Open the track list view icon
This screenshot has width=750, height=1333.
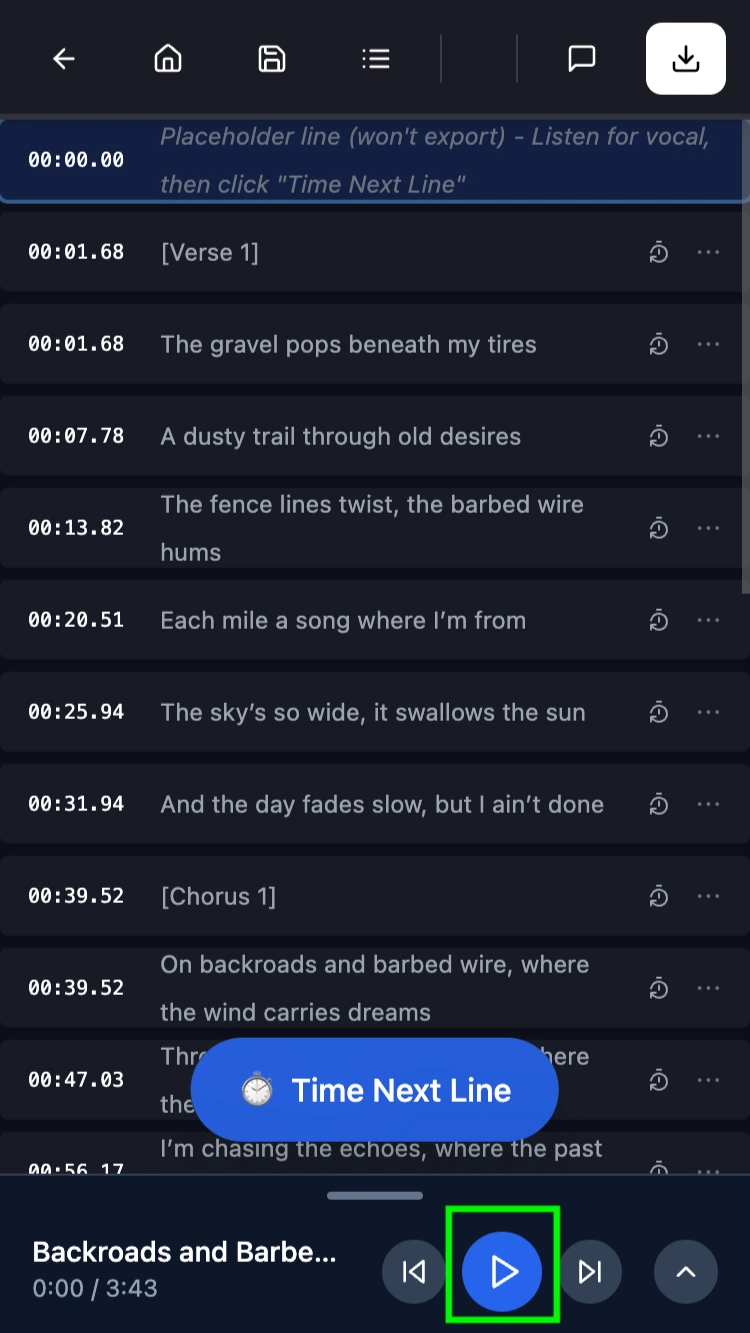tap(375, 59)
